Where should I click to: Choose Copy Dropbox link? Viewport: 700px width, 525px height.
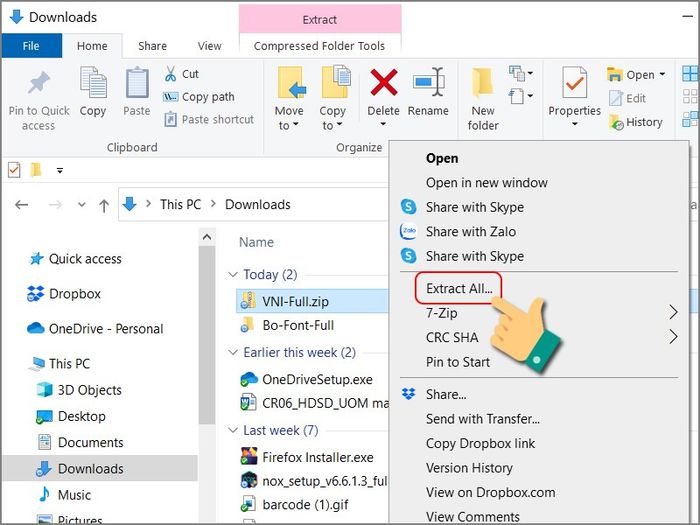coord(480,443)
